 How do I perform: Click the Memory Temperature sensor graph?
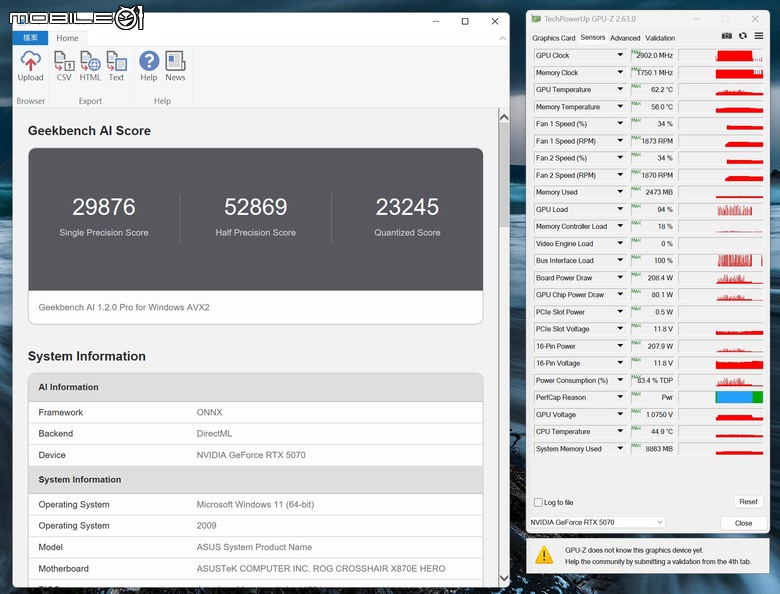click(x=721, y=106)
